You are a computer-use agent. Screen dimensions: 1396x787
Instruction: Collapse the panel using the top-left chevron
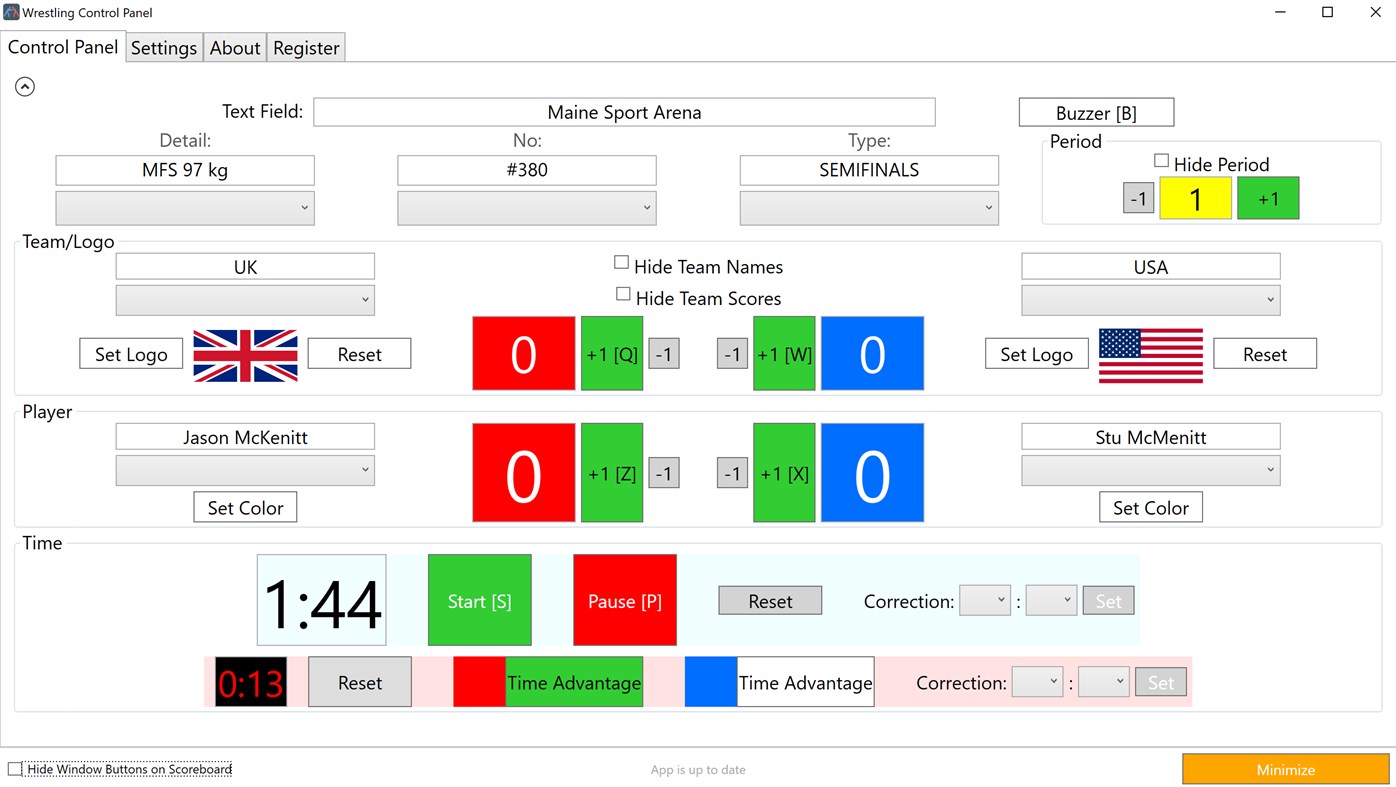(x=24, y=86)
